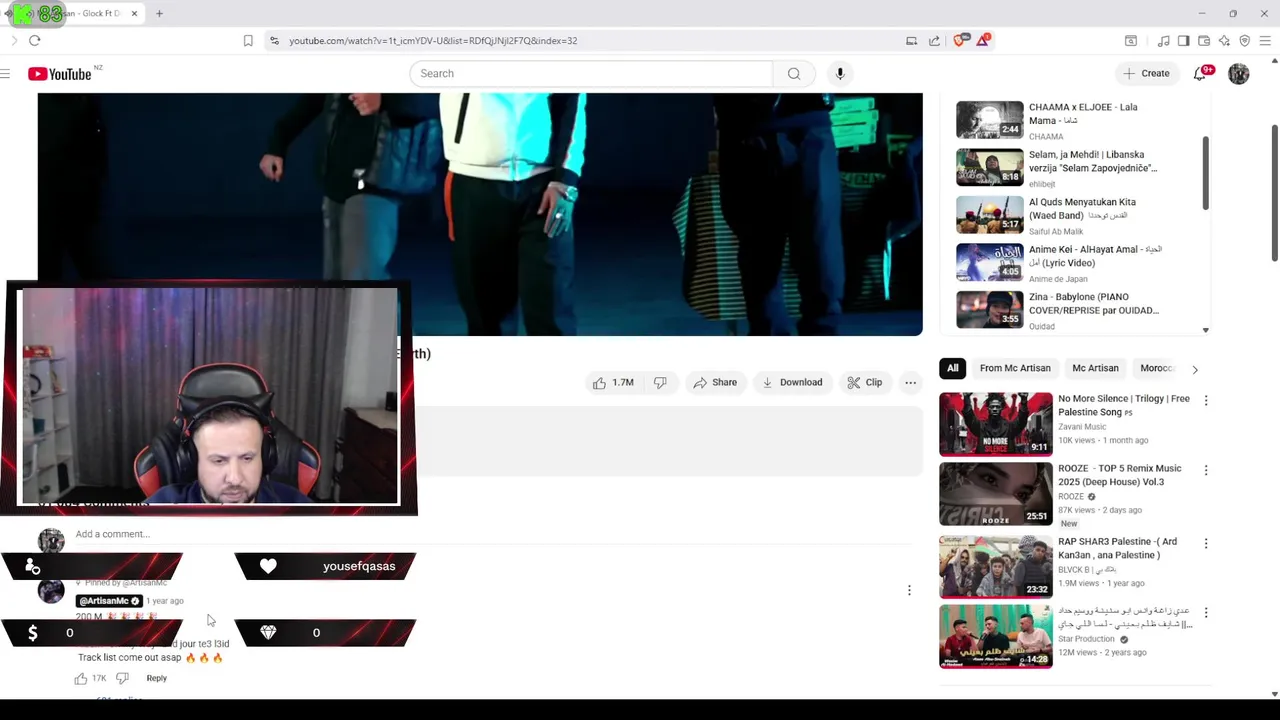Share the video
The height and width of the screenshot is (720, 1280).
coord(715,382)
